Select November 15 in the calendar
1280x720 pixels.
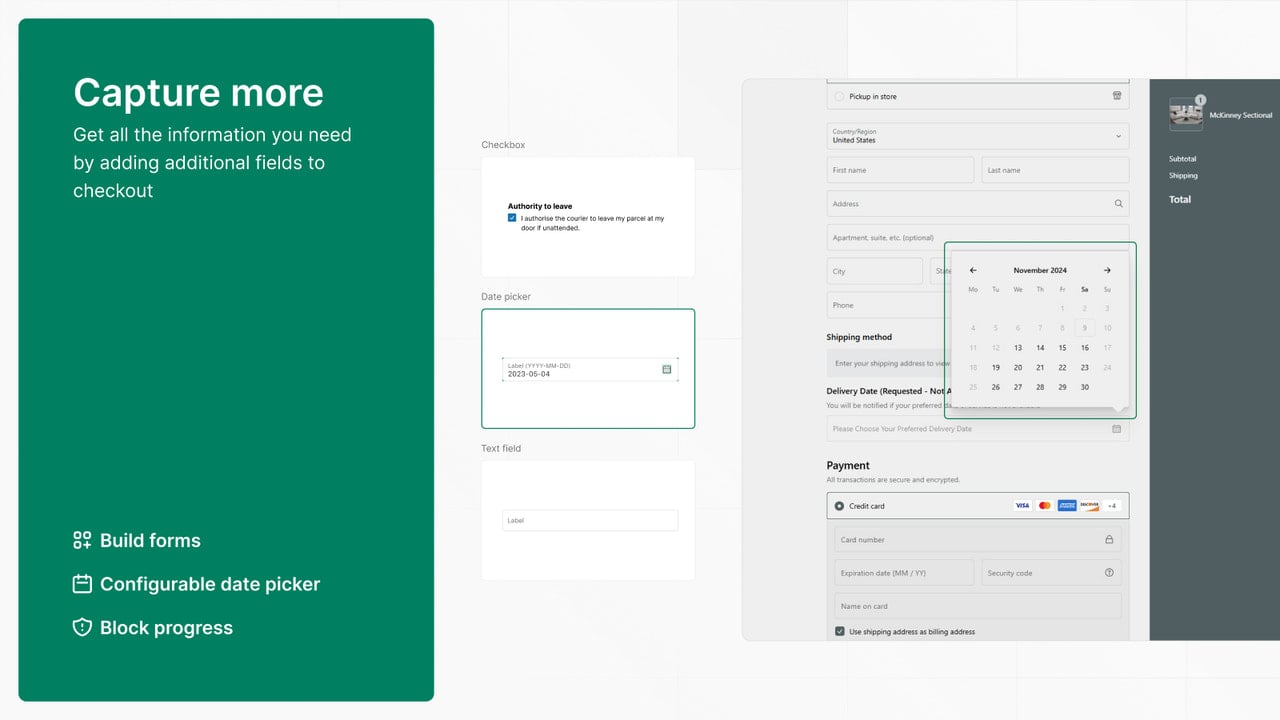coord(1062,348)
